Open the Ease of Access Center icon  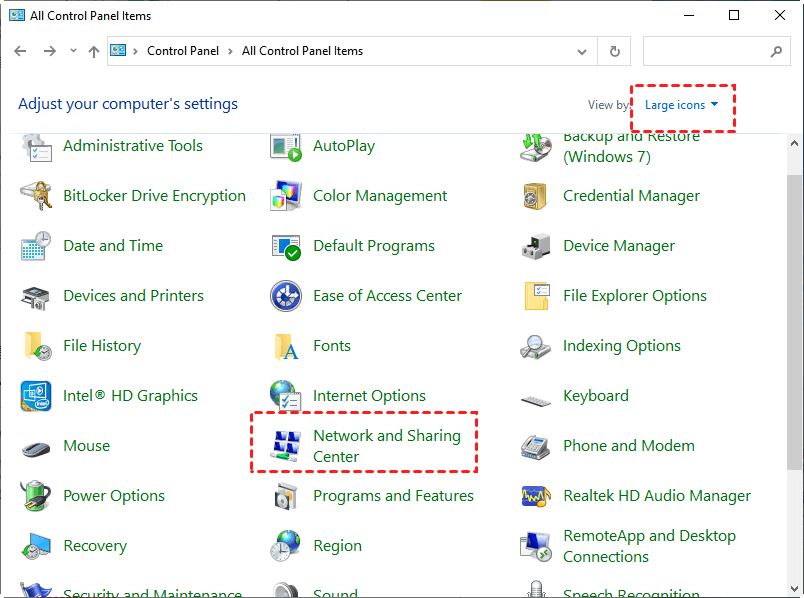(286, 296)
